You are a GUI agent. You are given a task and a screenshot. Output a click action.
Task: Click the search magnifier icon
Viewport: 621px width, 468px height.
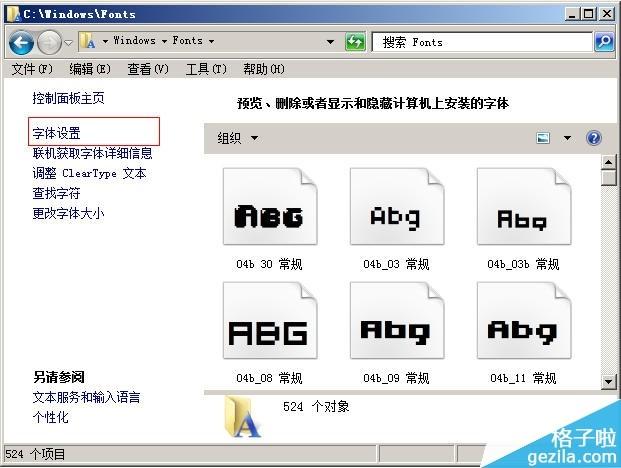pos(604,42)
